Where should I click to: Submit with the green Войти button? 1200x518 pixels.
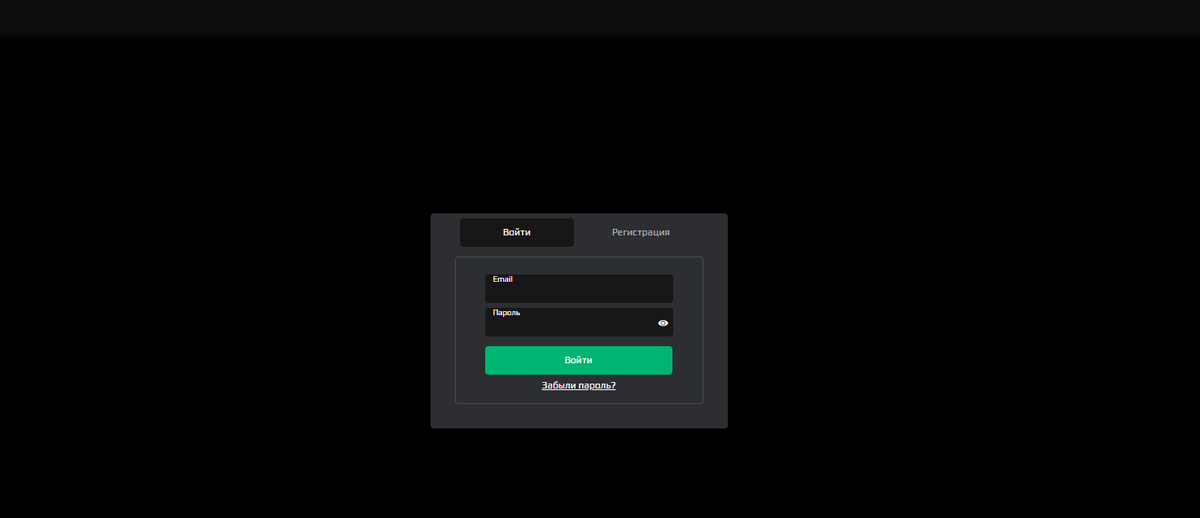coord(579,360)
